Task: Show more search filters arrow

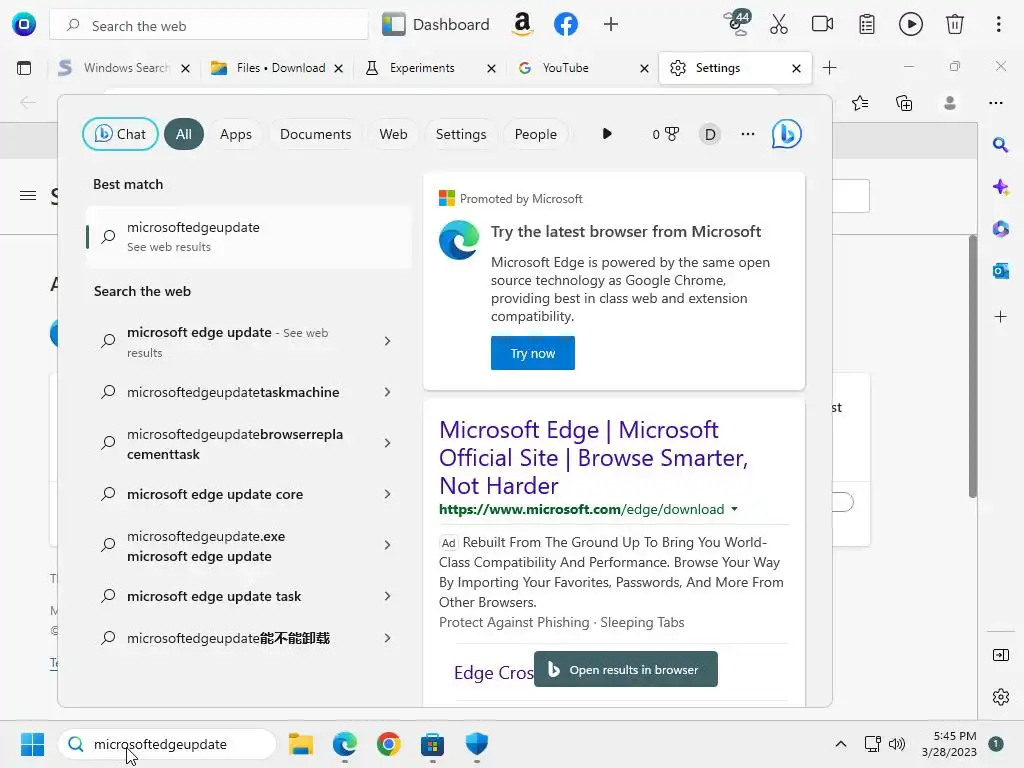Action: pyautogui.click(x=607, y=134)
